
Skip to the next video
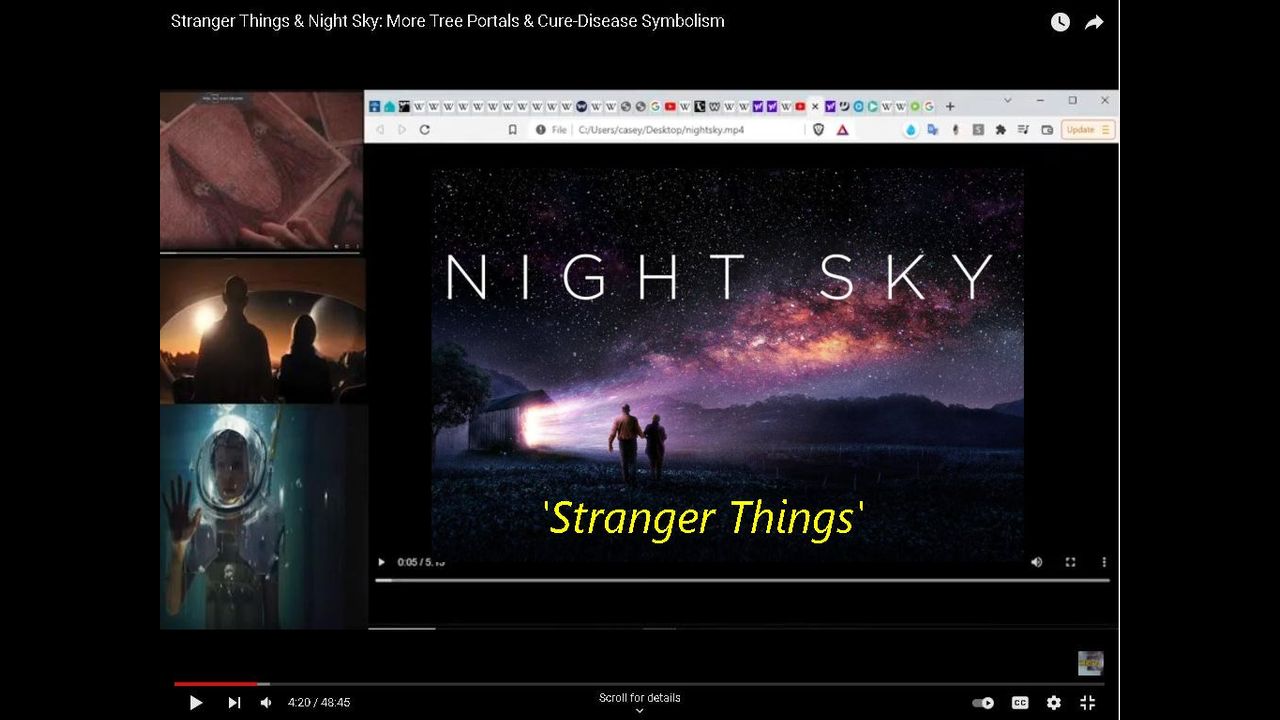coord(234,703)
